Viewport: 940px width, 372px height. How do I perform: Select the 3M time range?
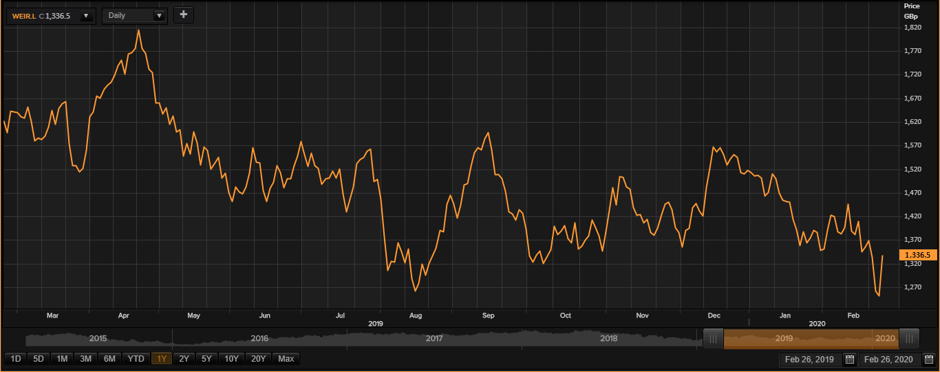click(x=86, y=359)
